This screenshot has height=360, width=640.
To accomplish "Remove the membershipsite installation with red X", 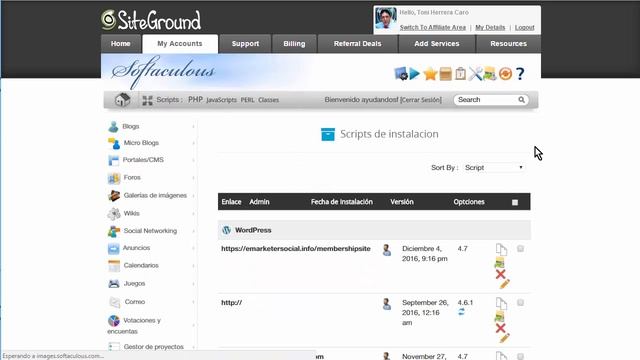I will [x=500, y=274].
